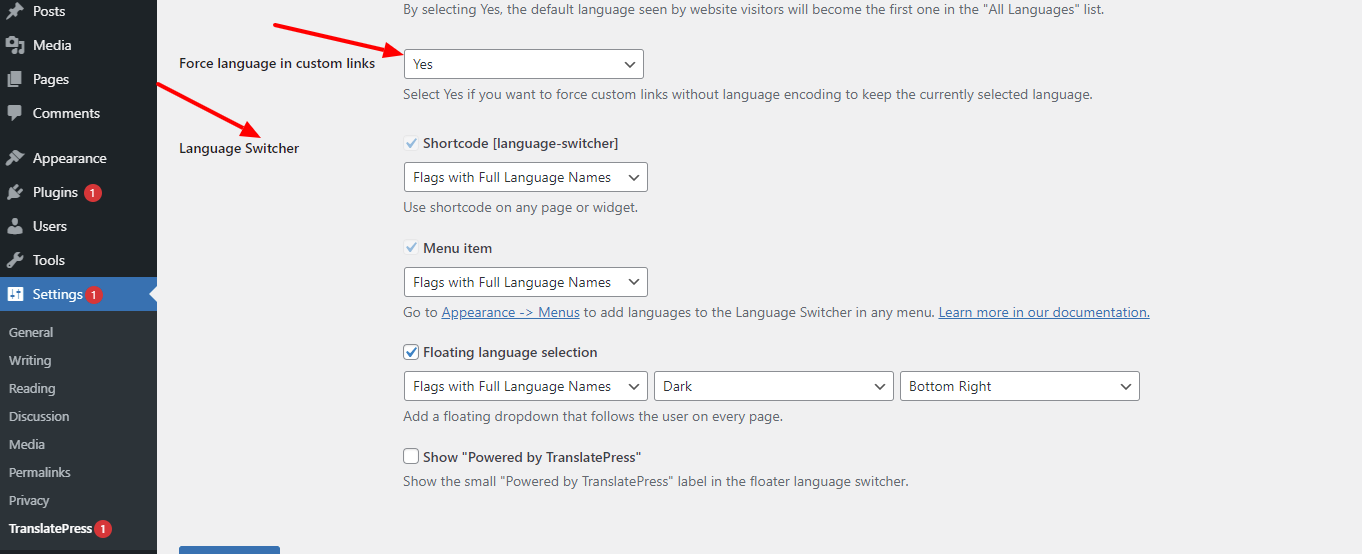Click the Force language in custom links label
This screenshot has width=1362, height=554.
pyautogui.click(x=277, y=63)
